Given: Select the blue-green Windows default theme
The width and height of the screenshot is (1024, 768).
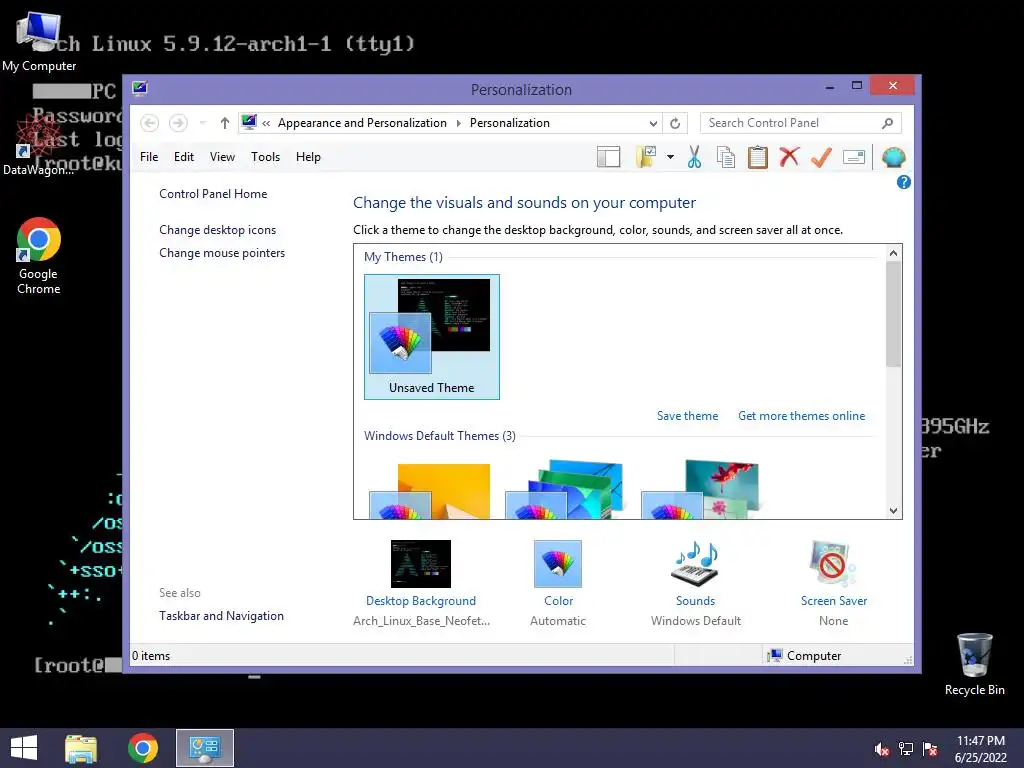Looking at the screenshot, I should coord(564,490).
